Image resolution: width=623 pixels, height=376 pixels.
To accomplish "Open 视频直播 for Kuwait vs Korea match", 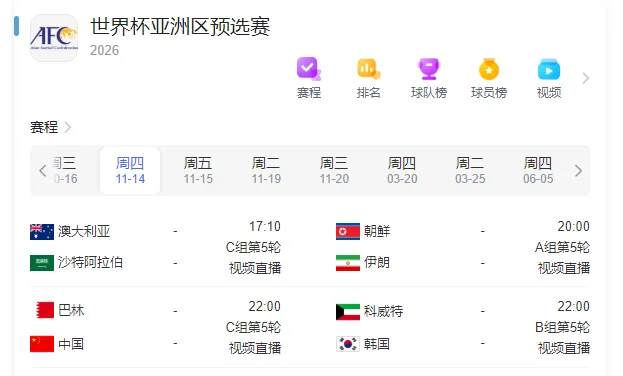I will pos(563,348).
